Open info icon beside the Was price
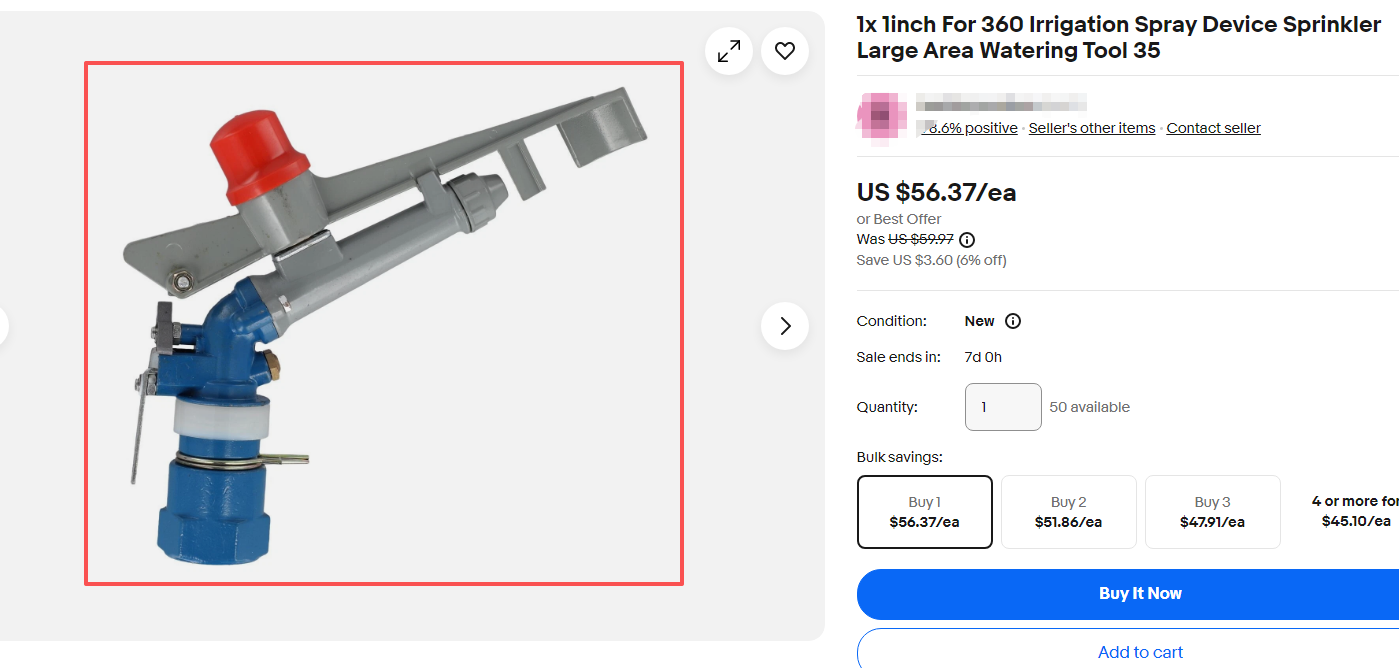 [967, 240]
